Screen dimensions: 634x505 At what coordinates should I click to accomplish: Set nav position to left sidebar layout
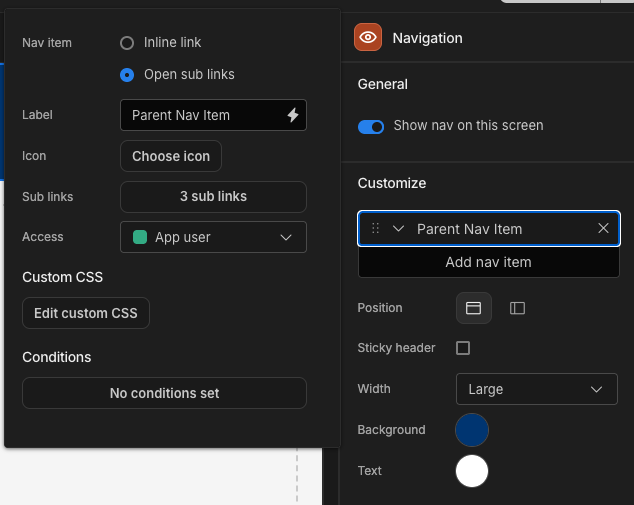point(517,308)
